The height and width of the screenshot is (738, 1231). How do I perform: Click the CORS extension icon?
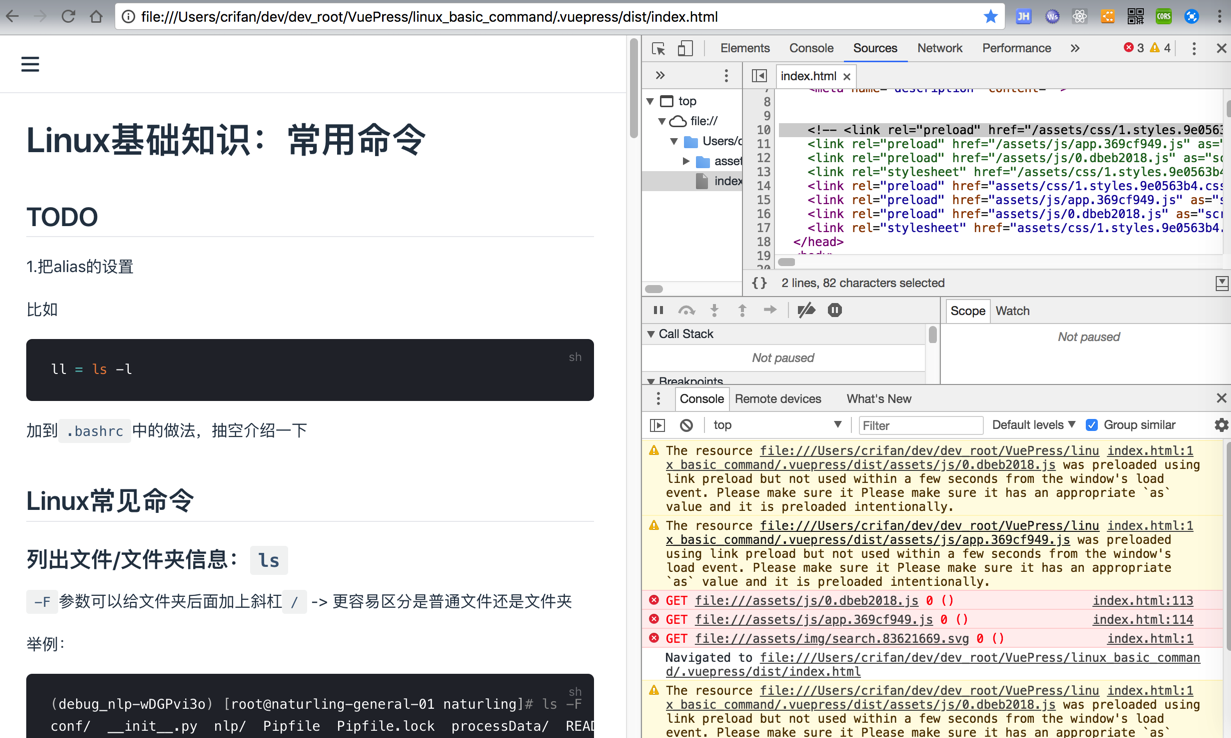tap(1163, 16)
